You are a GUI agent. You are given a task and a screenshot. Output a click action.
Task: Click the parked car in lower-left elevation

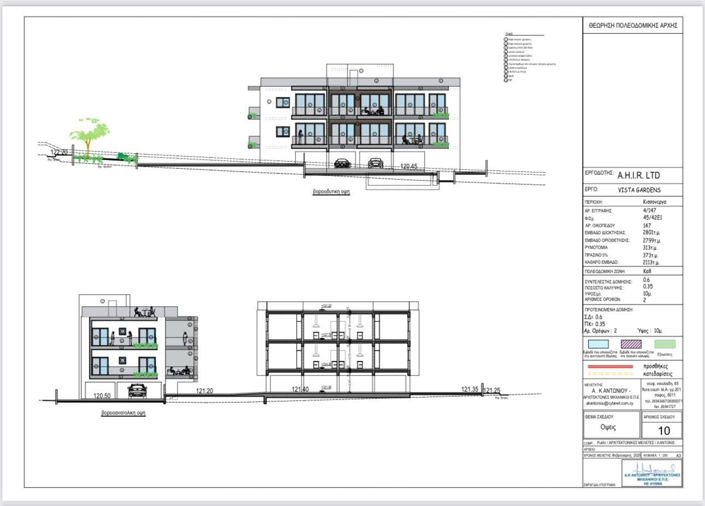pos(138,390)
